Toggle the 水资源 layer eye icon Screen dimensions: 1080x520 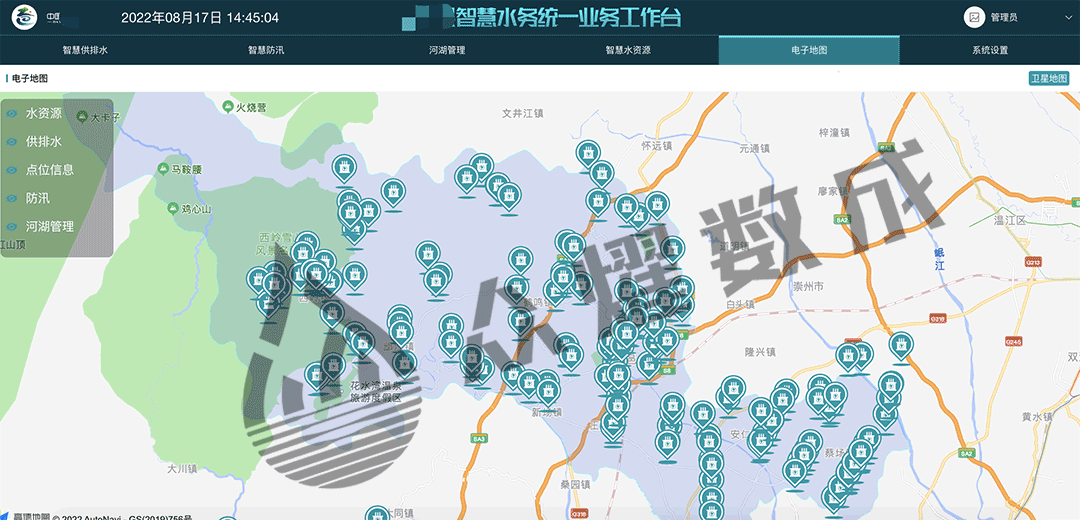point(12,113)
